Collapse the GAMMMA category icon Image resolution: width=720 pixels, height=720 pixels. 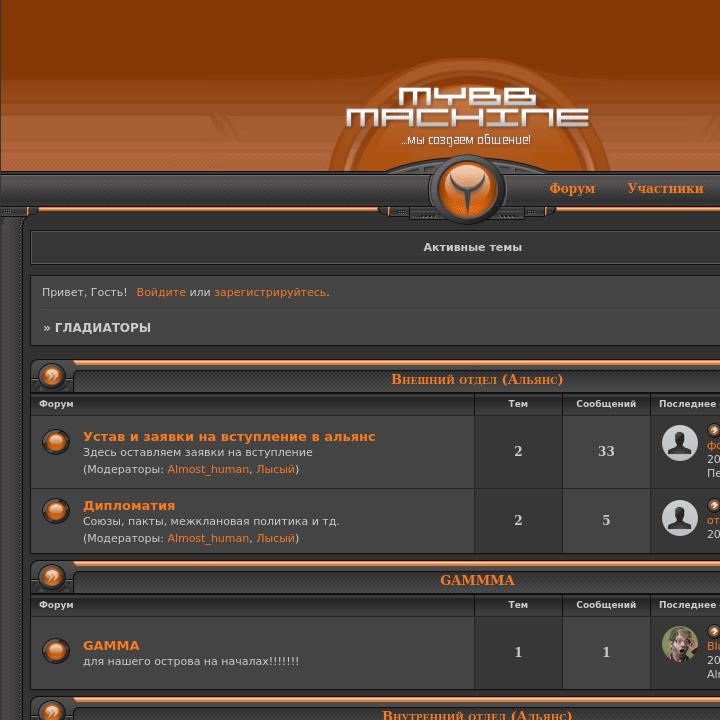(x=52, y=576)
